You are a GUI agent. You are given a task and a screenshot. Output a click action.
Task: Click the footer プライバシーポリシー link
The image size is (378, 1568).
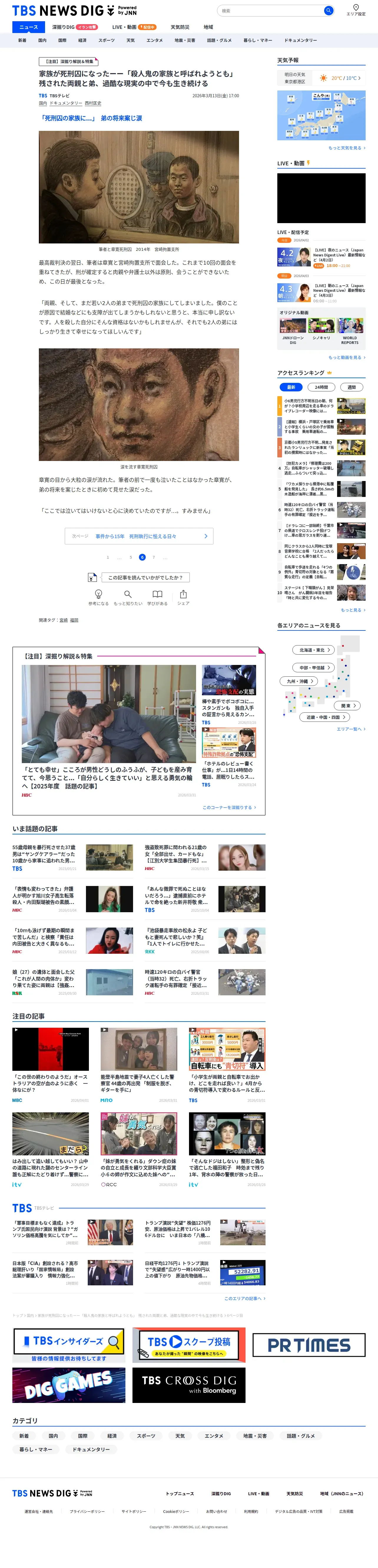[87, 1511]
